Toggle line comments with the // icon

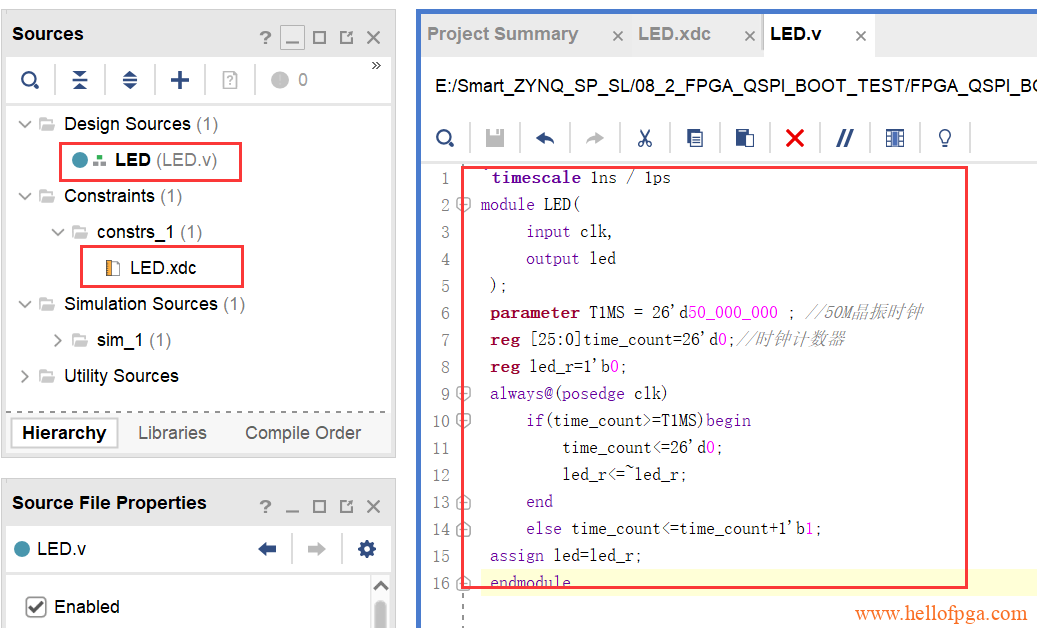pyautogui.click(x=845, y=138)
